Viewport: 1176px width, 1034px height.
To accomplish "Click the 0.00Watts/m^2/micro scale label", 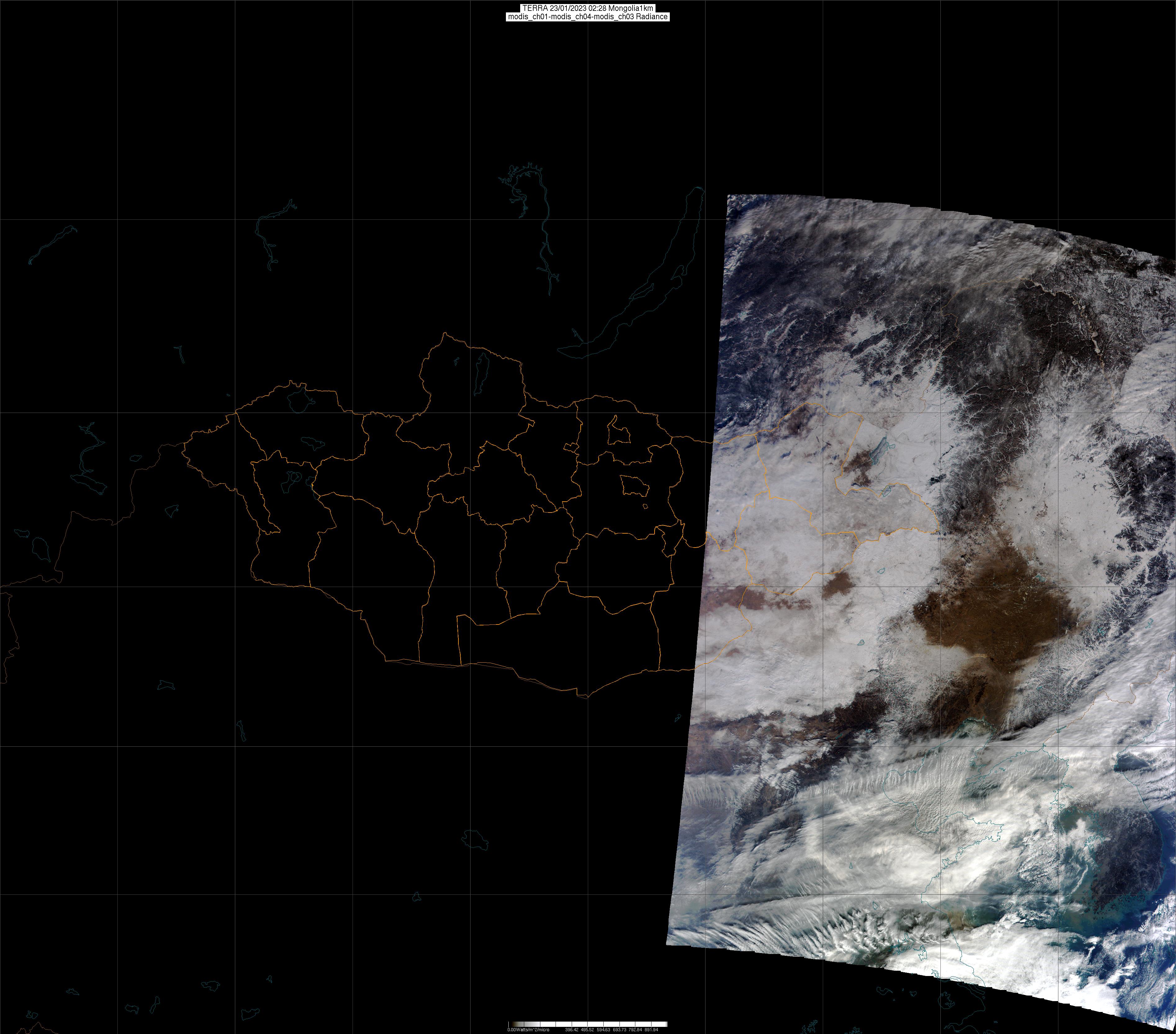I will click(x=529, y=1030).
